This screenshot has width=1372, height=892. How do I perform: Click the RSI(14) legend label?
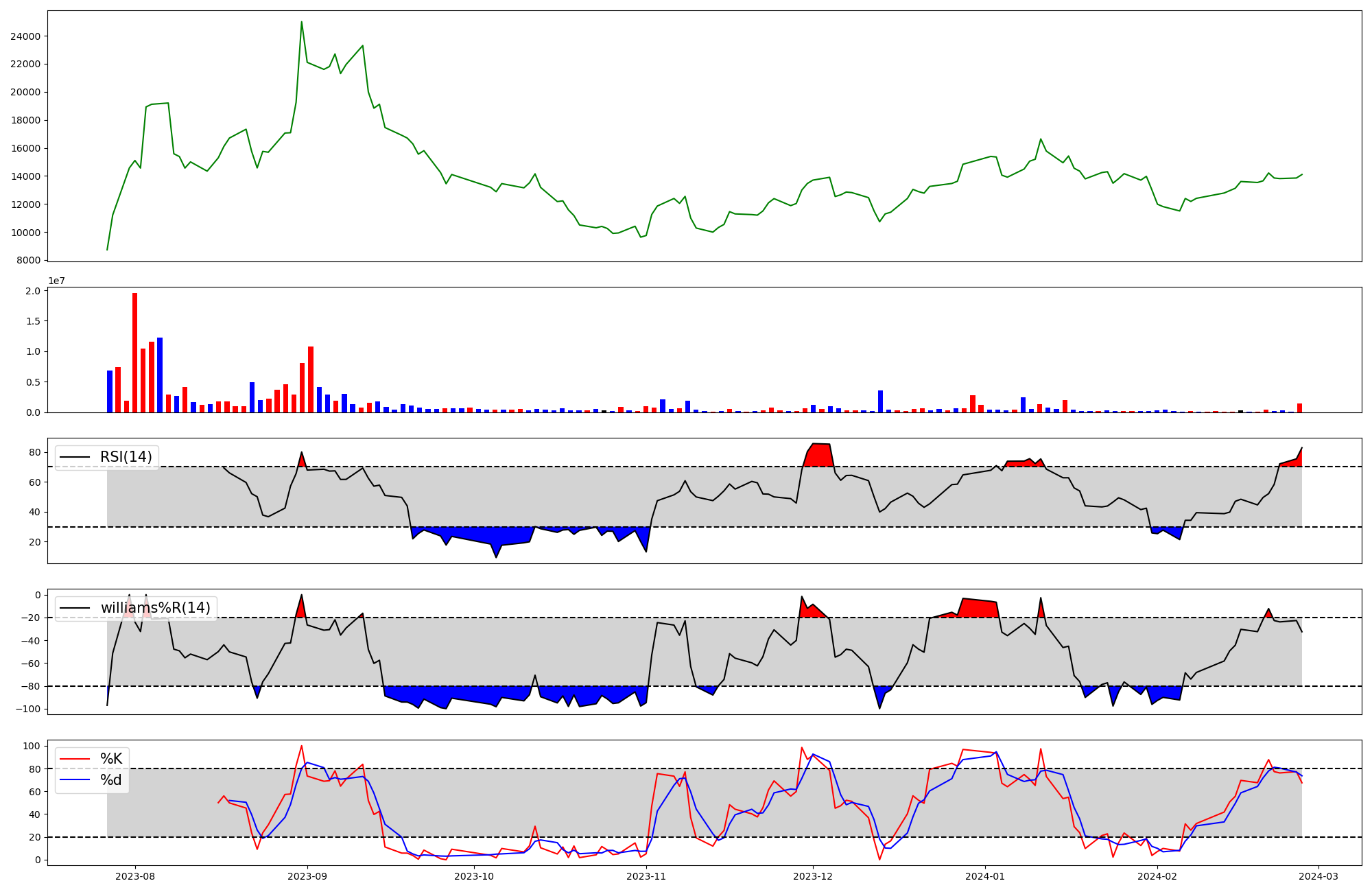[126, 457]
